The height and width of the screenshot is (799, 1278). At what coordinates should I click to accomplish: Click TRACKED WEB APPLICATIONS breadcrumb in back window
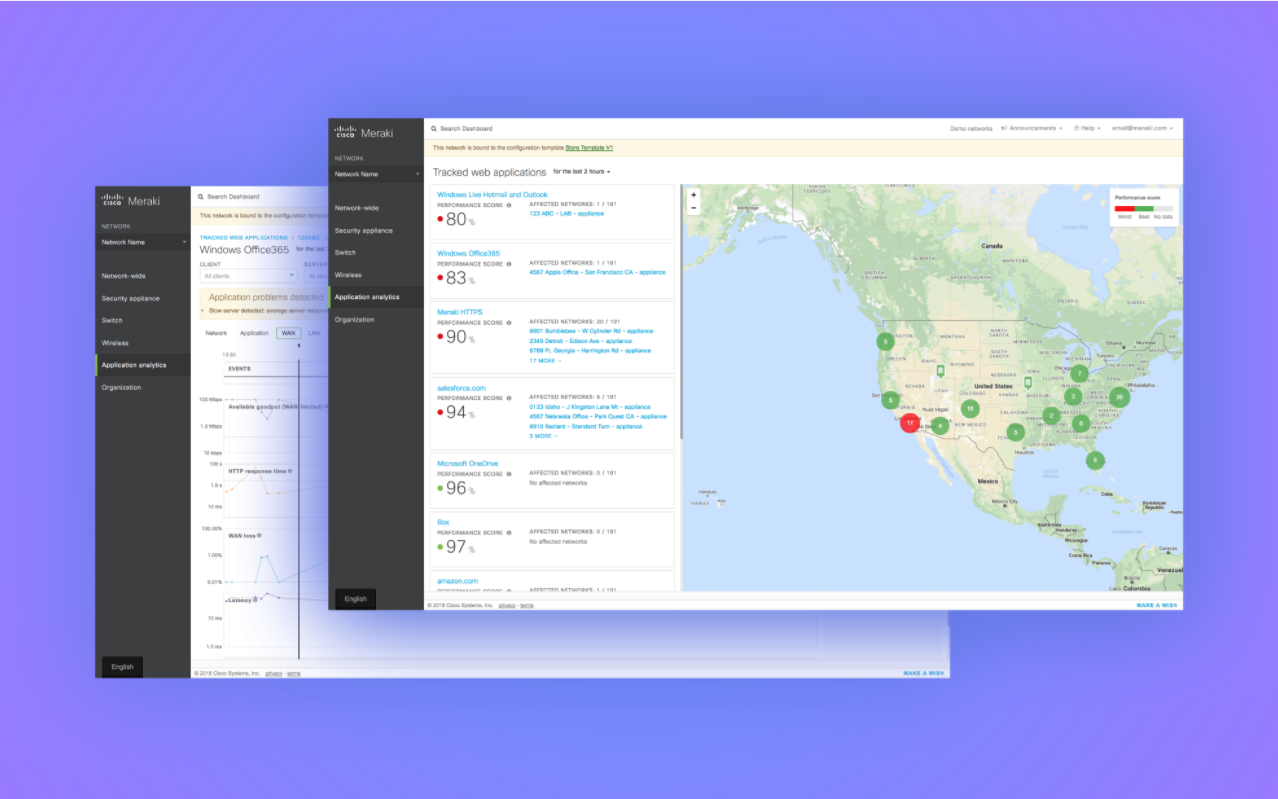point(243,238)
